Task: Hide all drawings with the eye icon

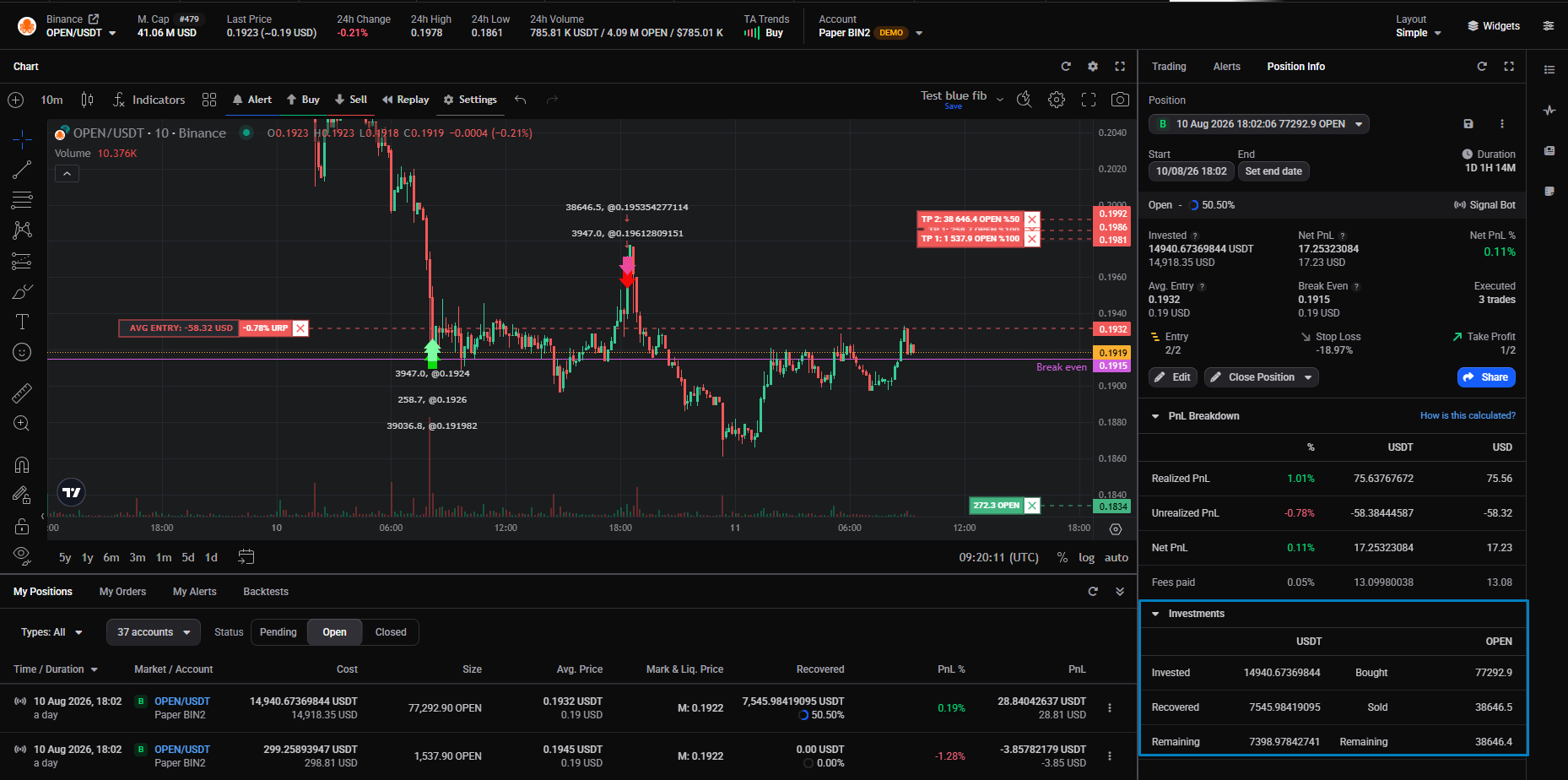Action: 22,555
